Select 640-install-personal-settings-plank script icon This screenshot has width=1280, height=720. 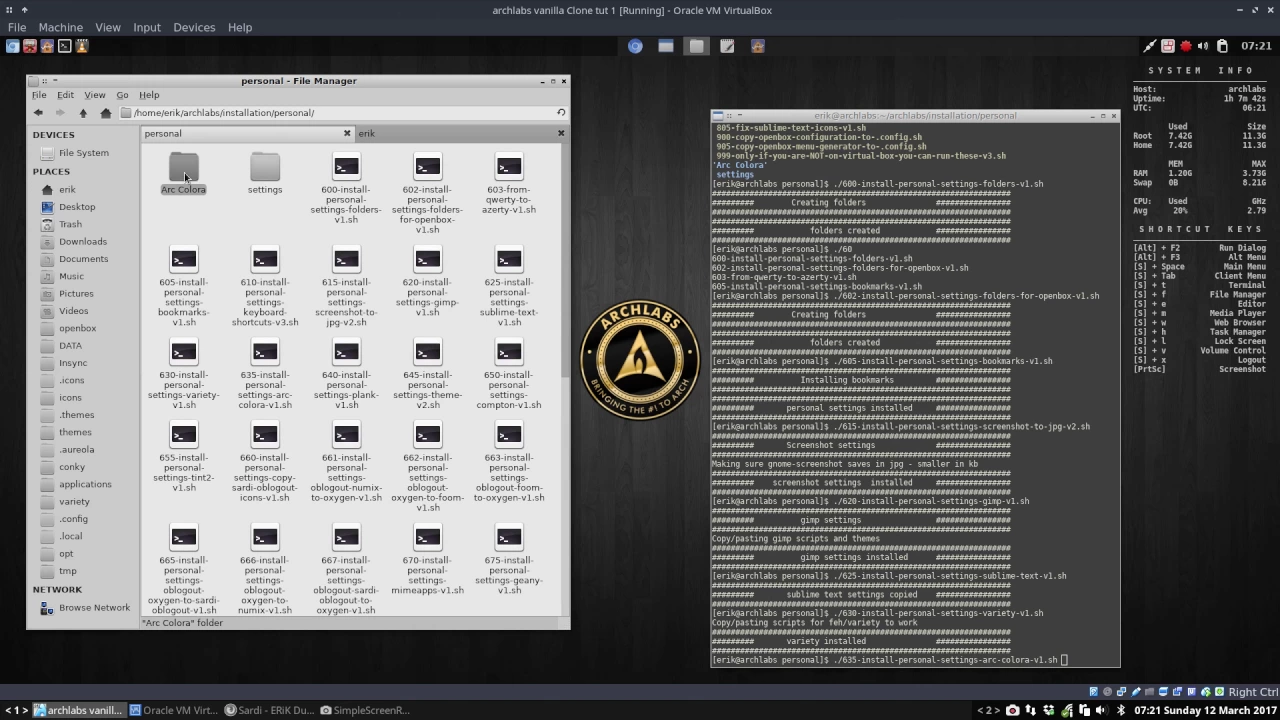pos(346,352)
